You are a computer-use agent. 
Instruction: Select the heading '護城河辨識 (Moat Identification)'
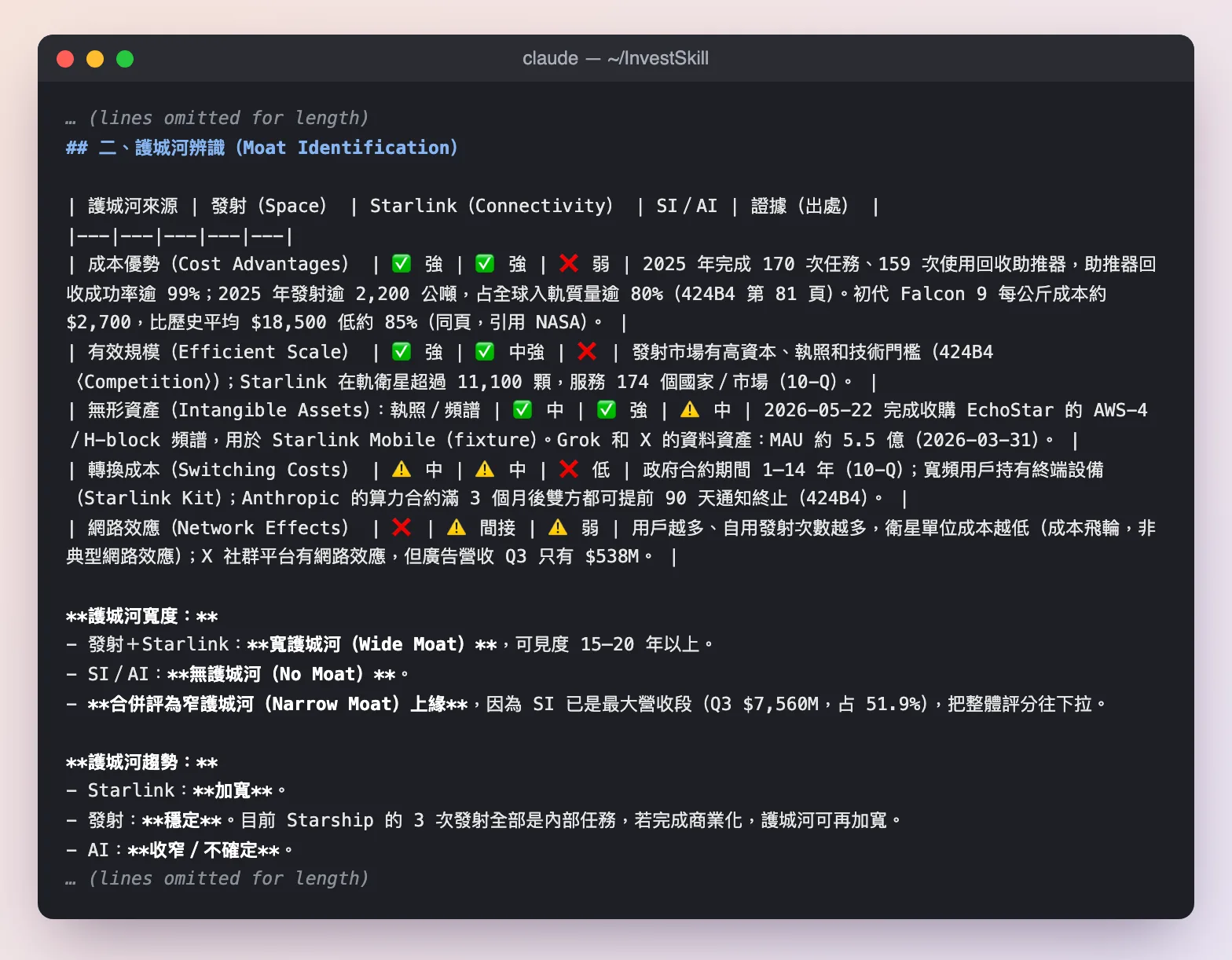click(x=296, y=148)
